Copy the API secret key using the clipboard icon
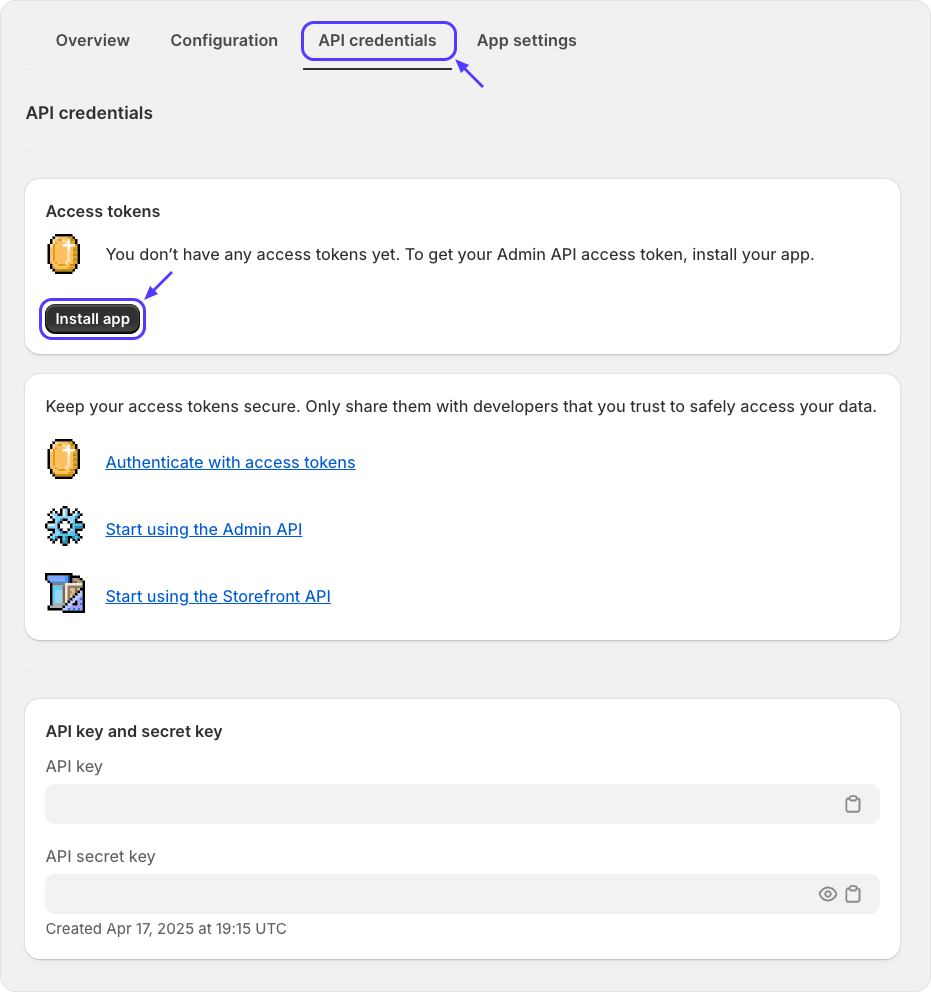The width and height of the screenshot is (931, 992). [x=853, y=894]
